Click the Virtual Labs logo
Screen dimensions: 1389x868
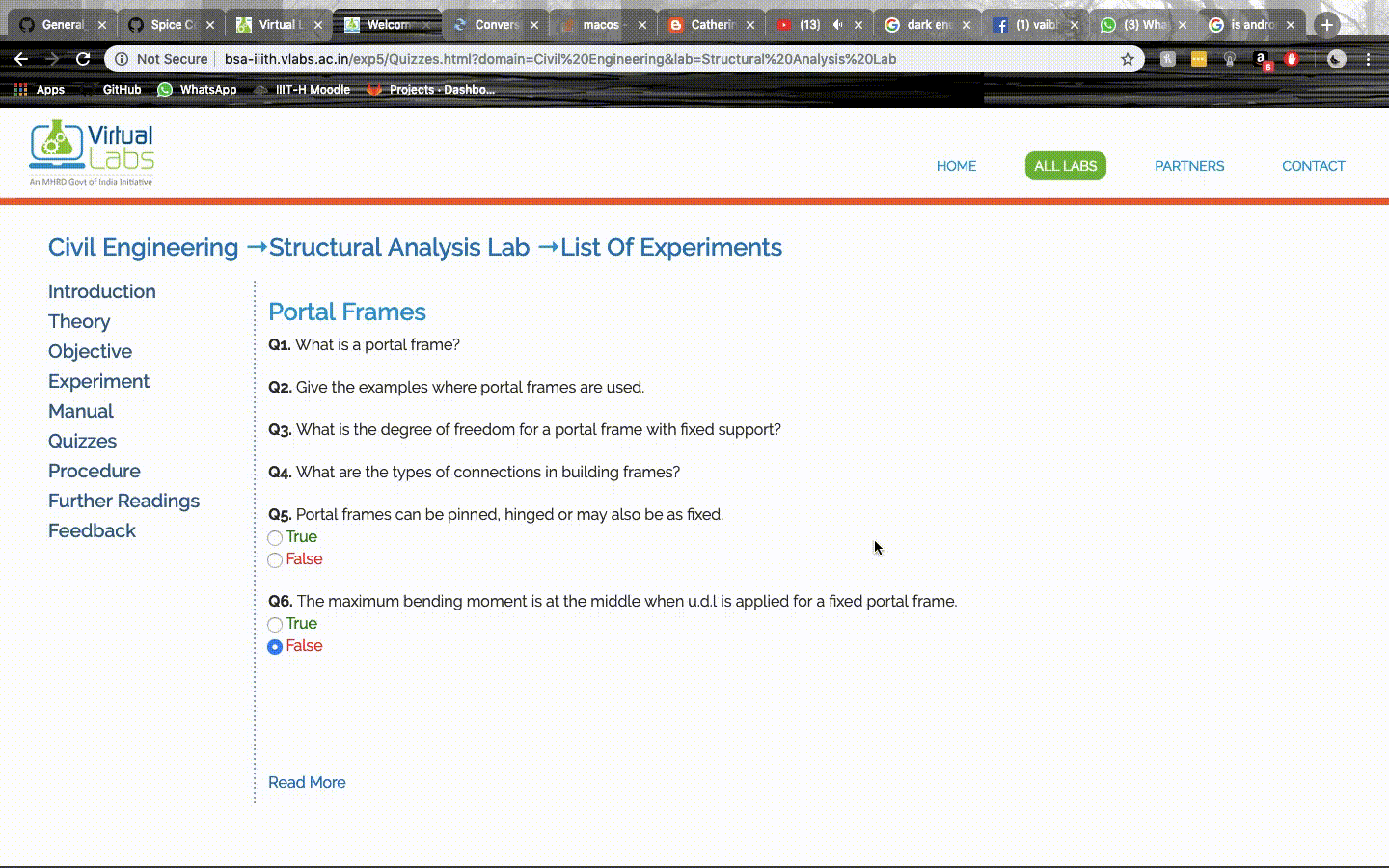tap(92, 151)
